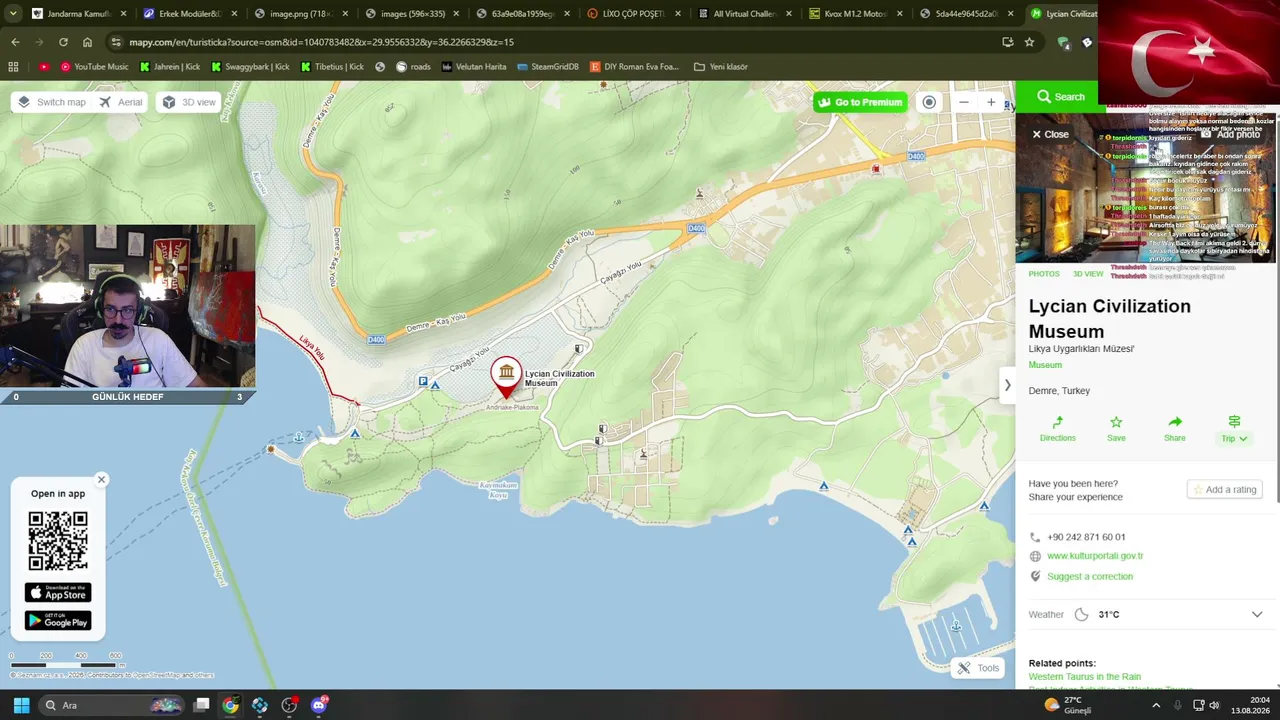1280x720 pixels.
Task: Open Chrome from the taskbar
Action: tap(230, 705)
